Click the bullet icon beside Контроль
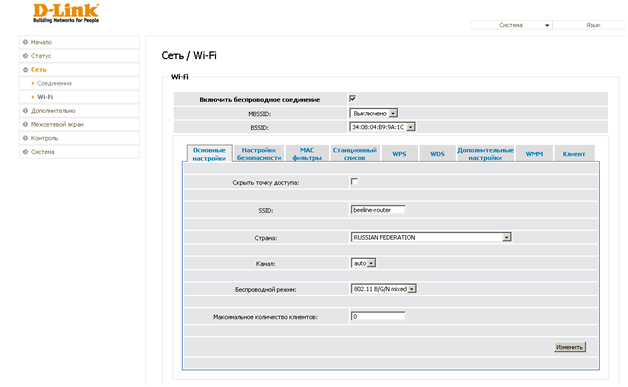628x387 pixels. click(x=25, y=138)
